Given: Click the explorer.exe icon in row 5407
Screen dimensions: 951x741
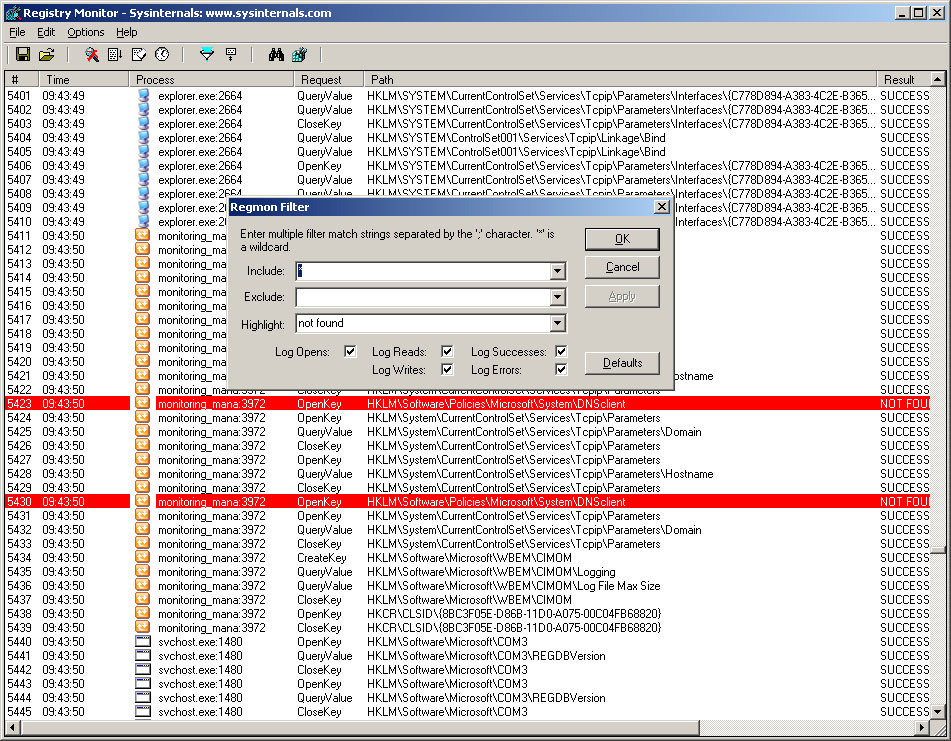Looking at the screenshot, I should click(143, 179).
